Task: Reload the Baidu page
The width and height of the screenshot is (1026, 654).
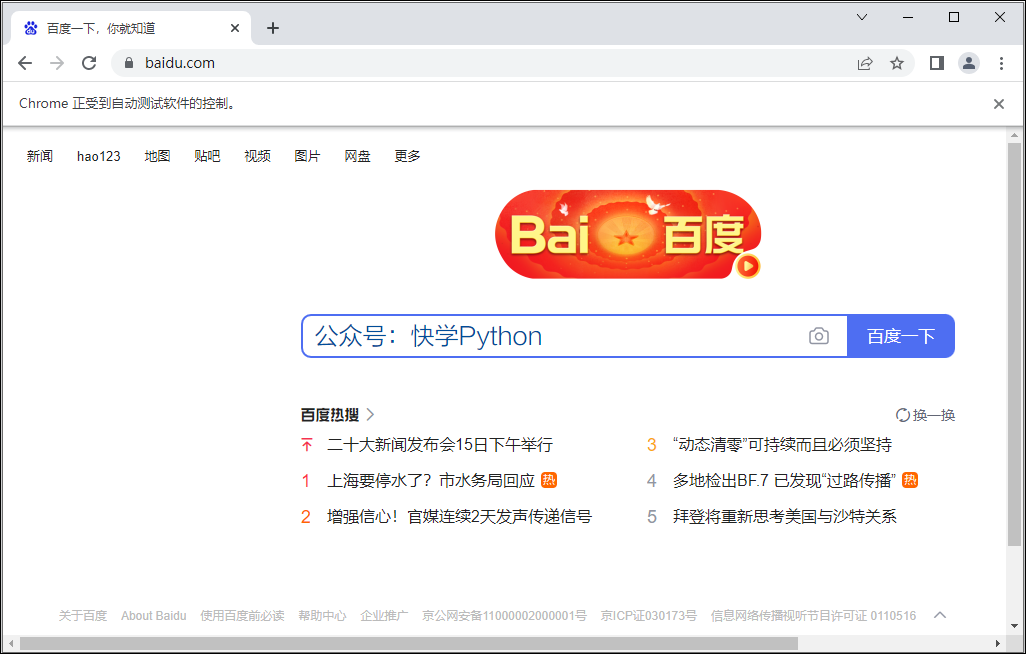Action: (x=89, y=63)
